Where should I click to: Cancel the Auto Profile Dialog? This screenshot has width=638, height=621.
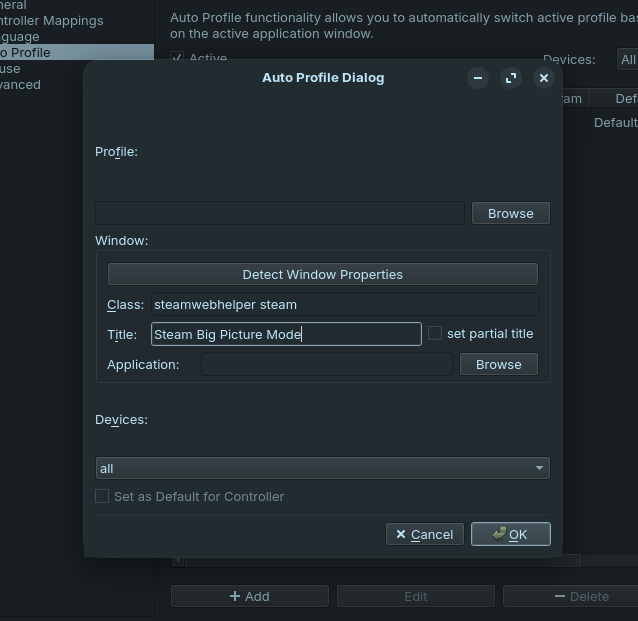424,534
